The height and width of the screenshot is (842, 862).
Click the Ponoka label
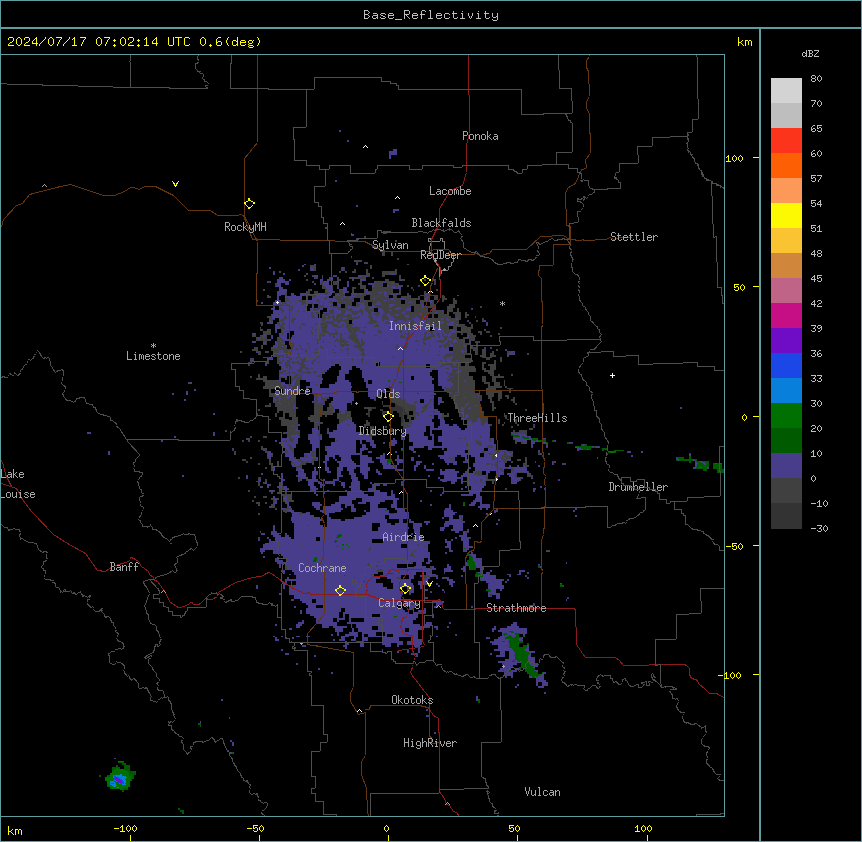[480, 136]
